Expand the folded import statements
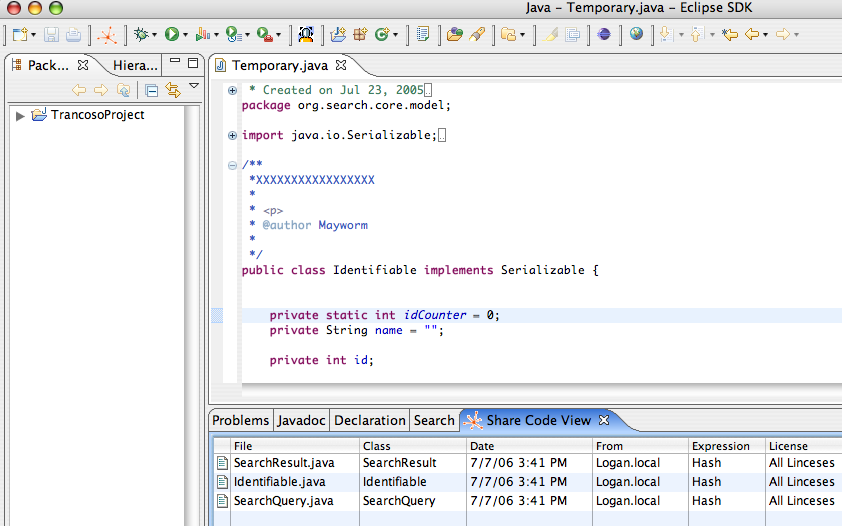 [232, 135]
